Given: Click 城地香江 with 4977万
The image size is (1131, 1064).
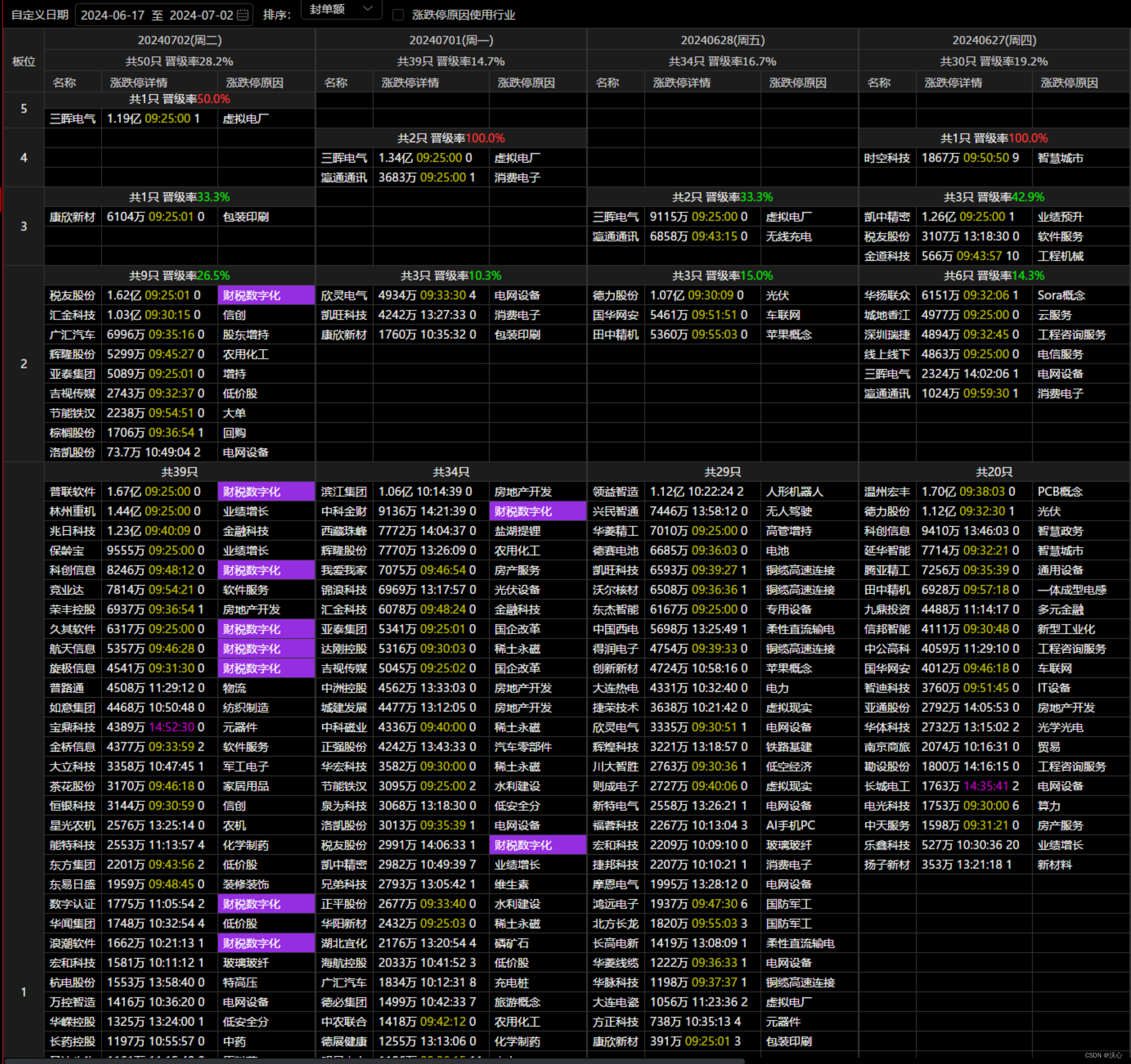Looking at the screenshot, I should click(887, 315).
